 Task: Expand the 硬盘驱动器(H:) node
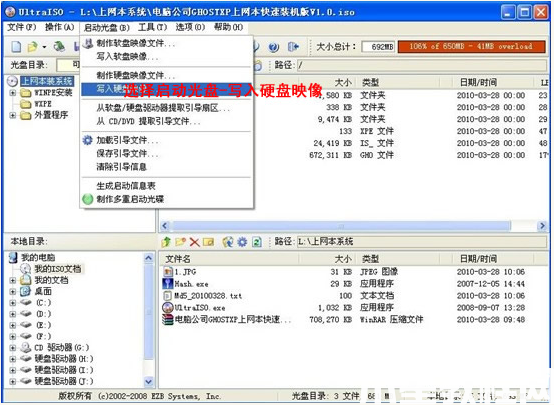pyautogui.click(x=13, y=359)
